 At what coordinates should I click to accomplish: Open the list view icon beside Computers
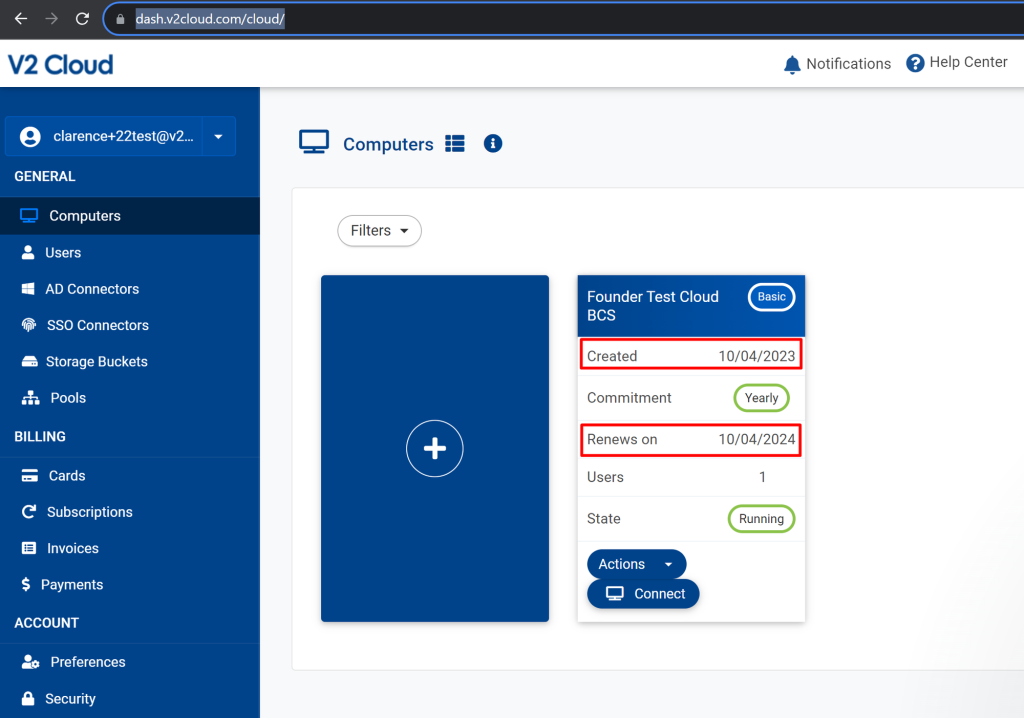pos(455,143)
